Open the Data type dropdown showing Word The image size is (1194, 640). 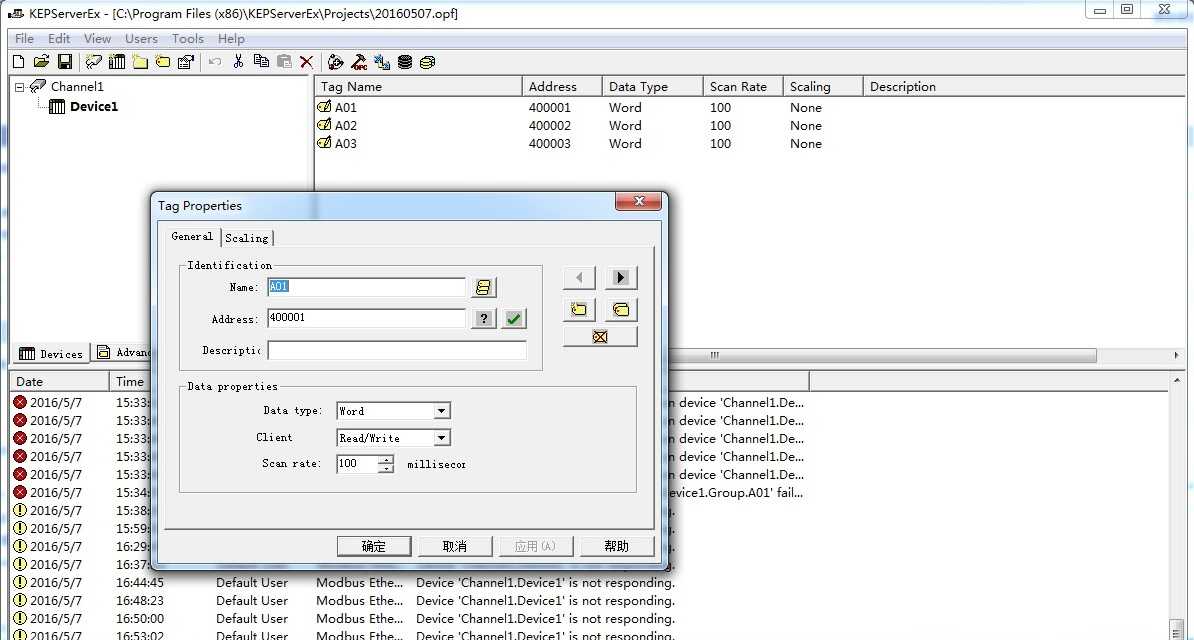(x=442, y=411)
